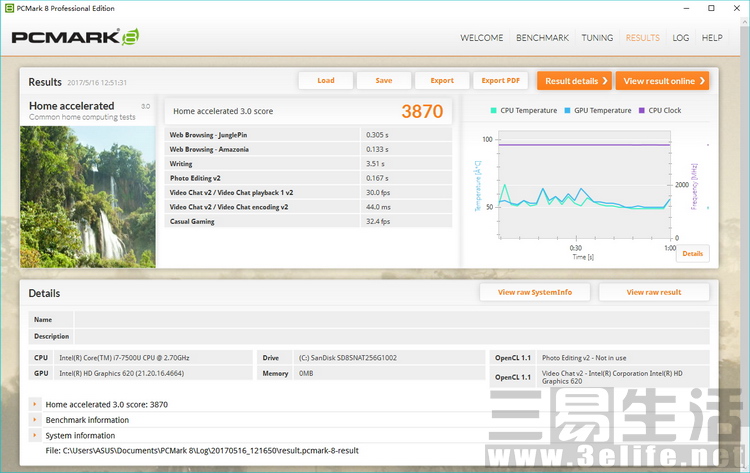
Task: Switch to the Benchmark tab
Action: [x=542, y=38]
